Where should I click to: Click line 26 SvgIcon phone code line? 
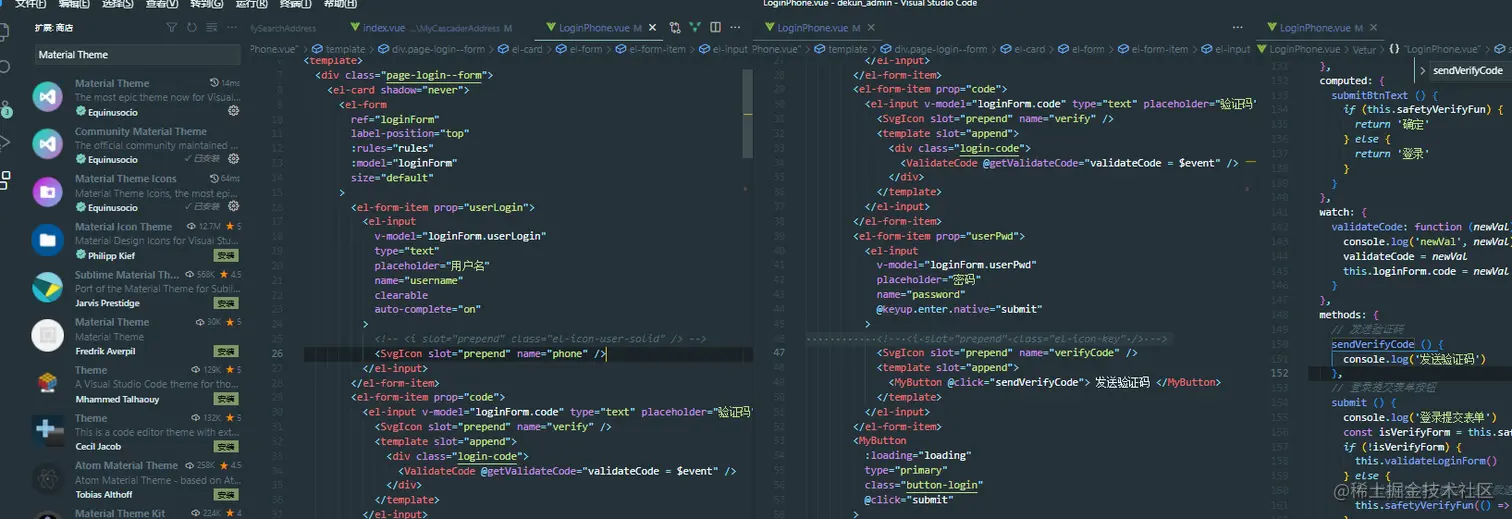491,354
